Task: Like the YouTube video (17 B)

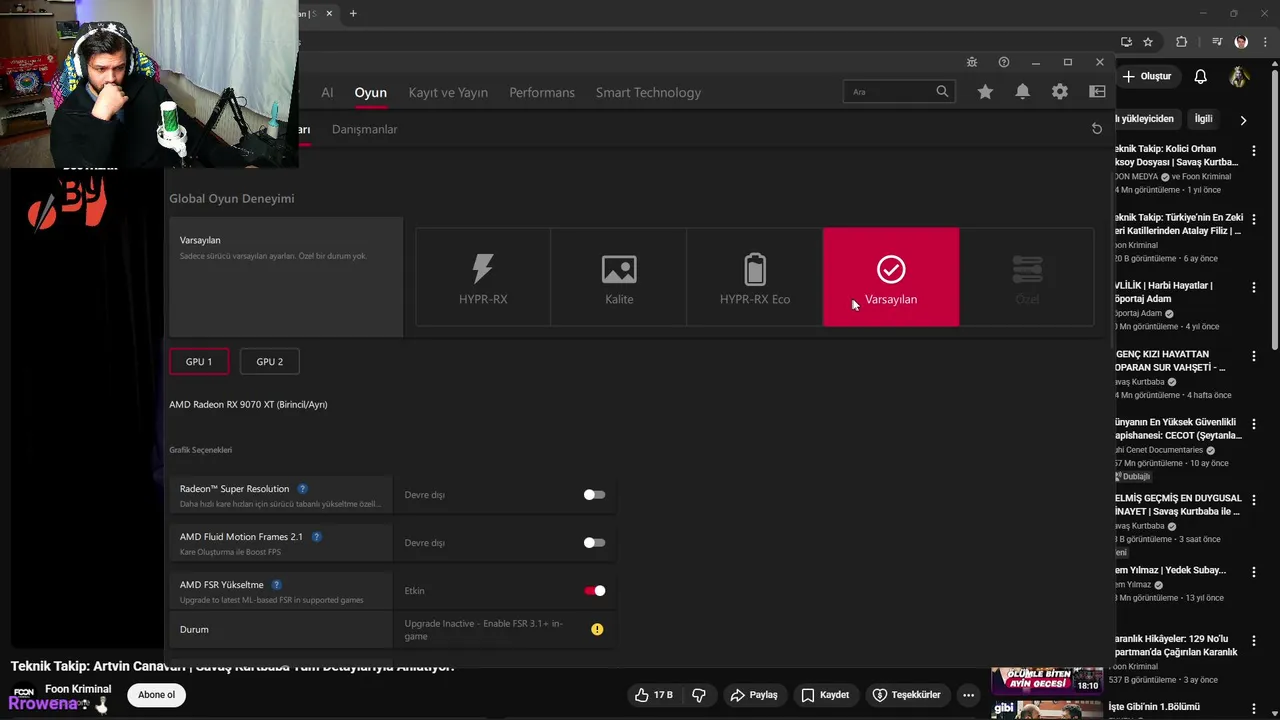Action: coord(653,695)
